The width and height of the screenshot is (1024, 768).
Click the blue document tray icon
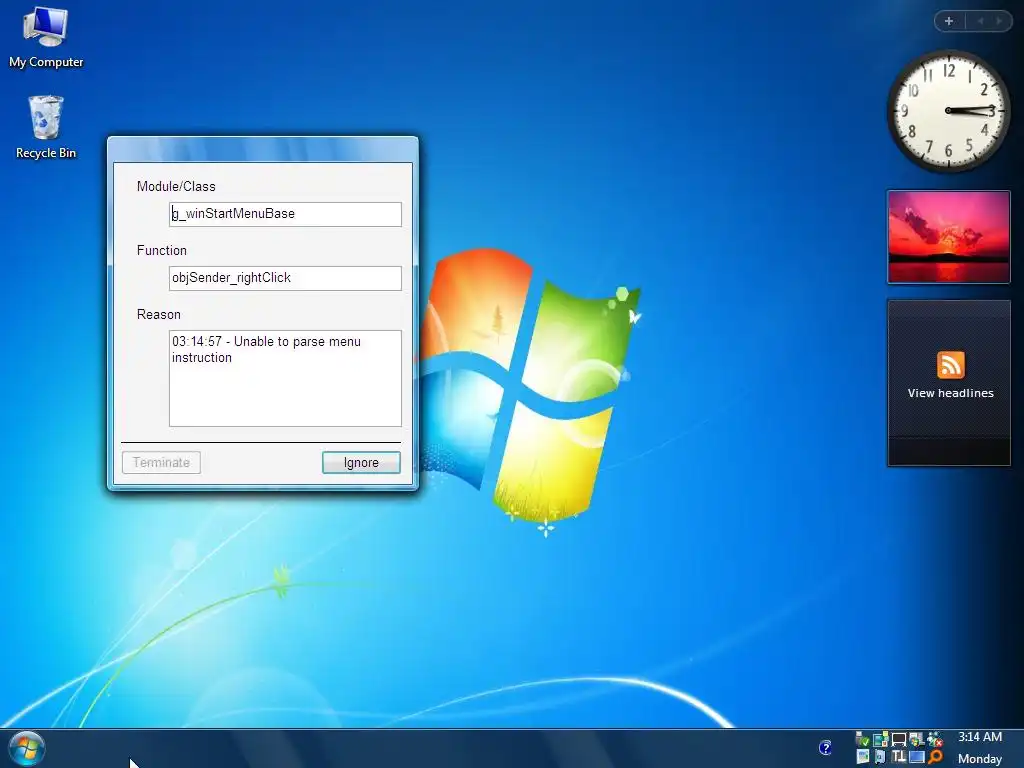(x=880, y=756)
